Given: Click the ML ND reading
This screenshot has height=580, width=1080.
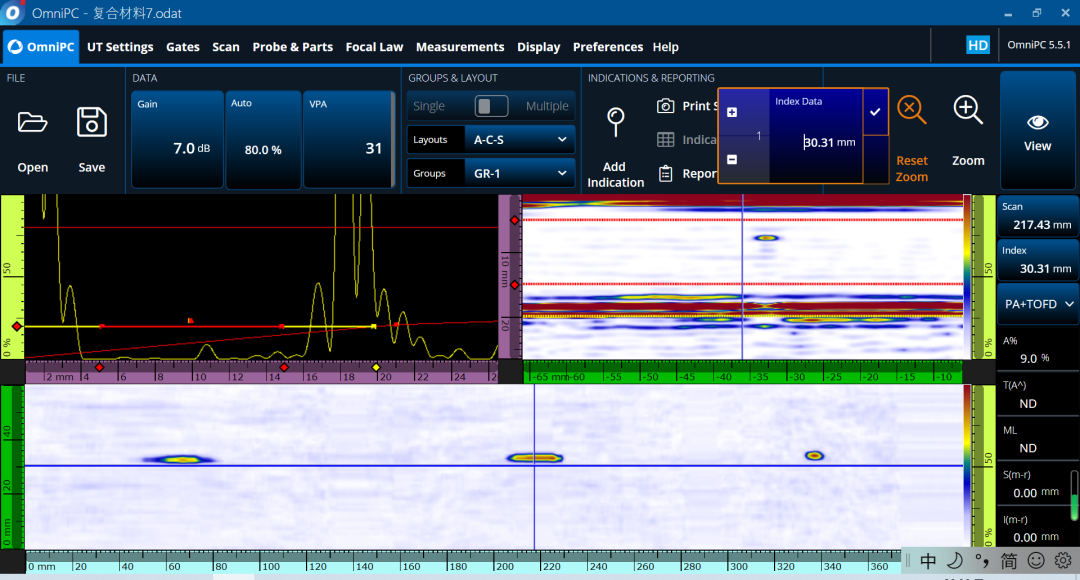Looking at the screenshot, I should [x=1038, y=439].
